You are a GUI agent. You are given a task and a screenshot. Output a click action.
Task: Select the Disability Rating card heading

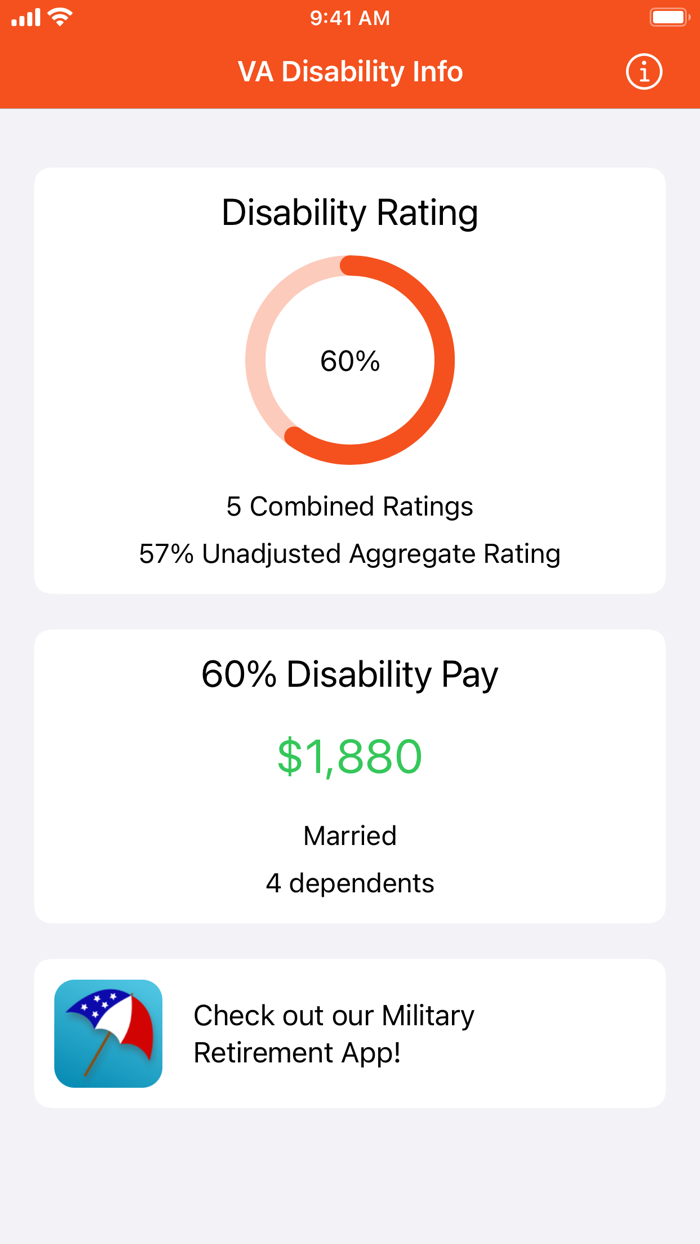click(x=350, y=212)
